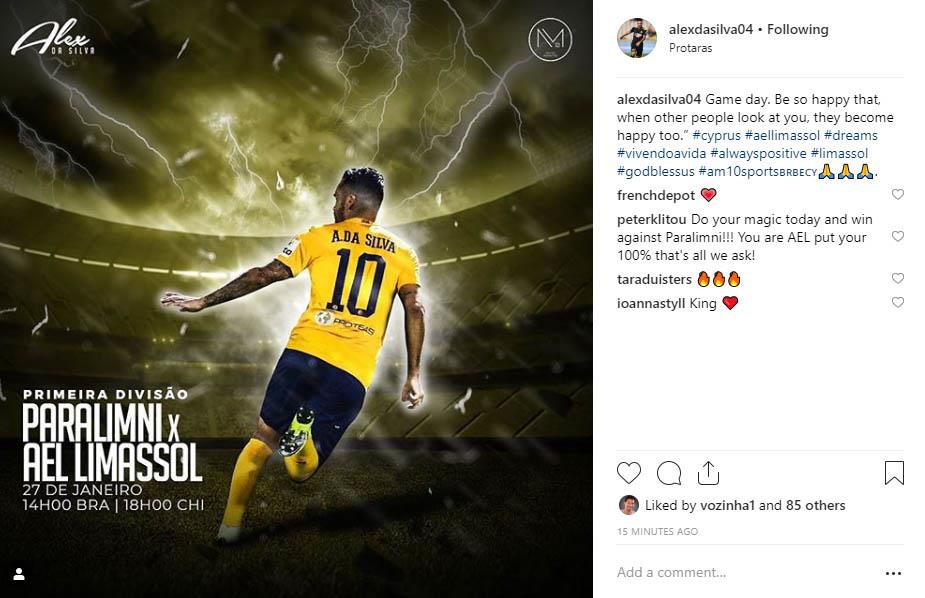Screen dimensions: 925x598
Task: Open the Protaras location link
Action: [x=690, y=48]
